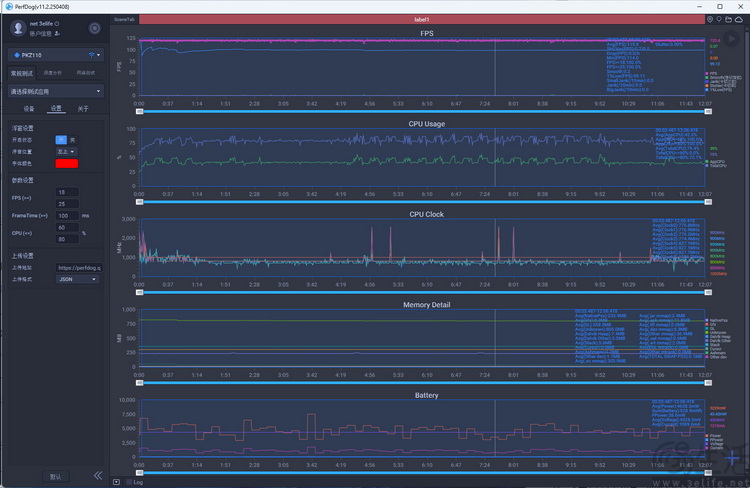
Task: Turn floating window on with 开 toggle
Action: (61, 140)
